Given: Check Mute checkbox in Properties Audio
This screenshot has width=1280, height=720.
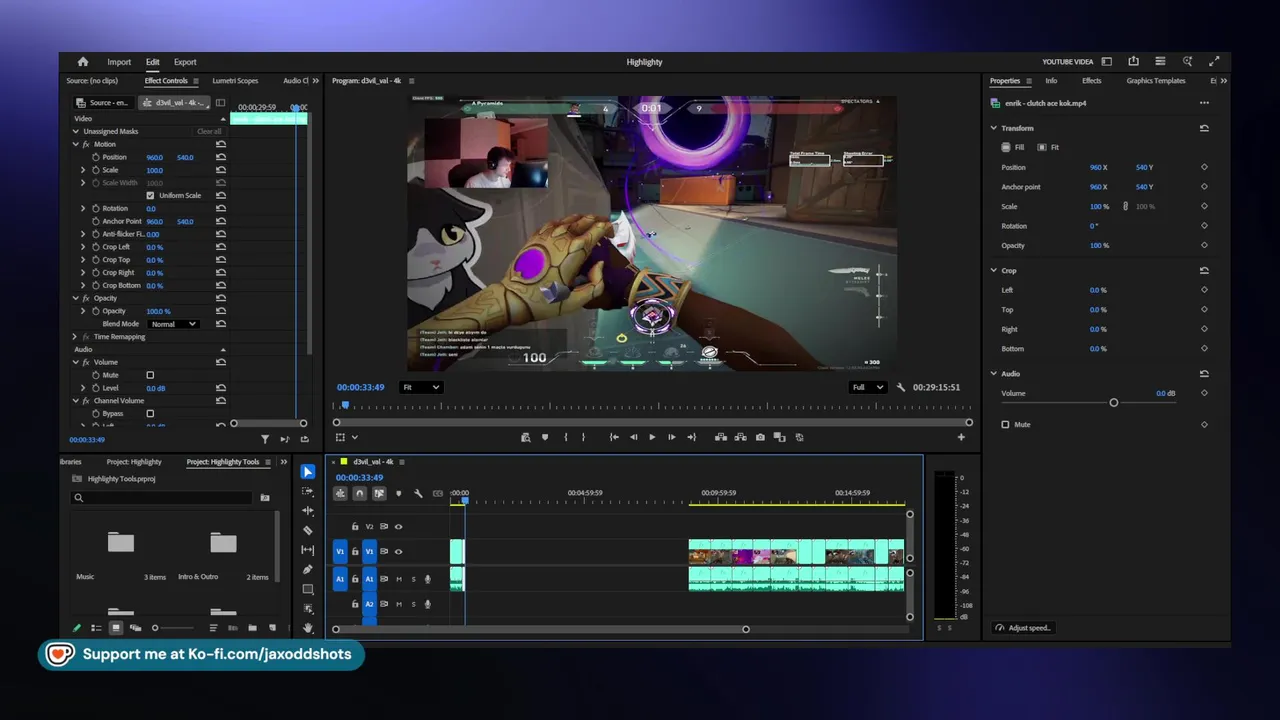Looking at the screenshot, I should 1005,424.
